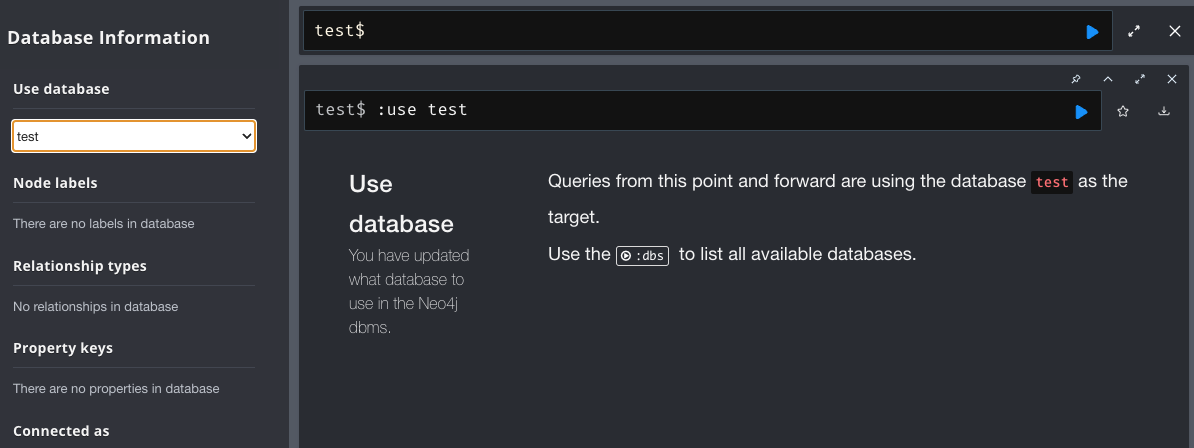Rerun the ':use test' frame command
This screenshot has height=448, width=1194.
point(1081,112)
